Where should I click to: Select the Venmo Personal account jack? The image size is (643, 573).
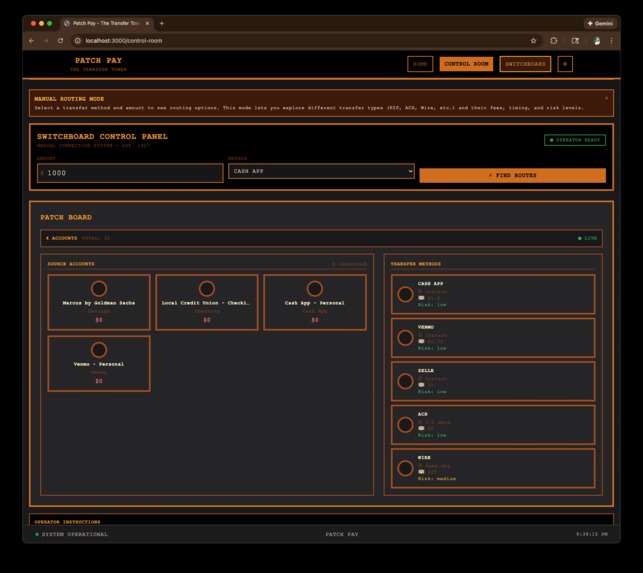99,350
